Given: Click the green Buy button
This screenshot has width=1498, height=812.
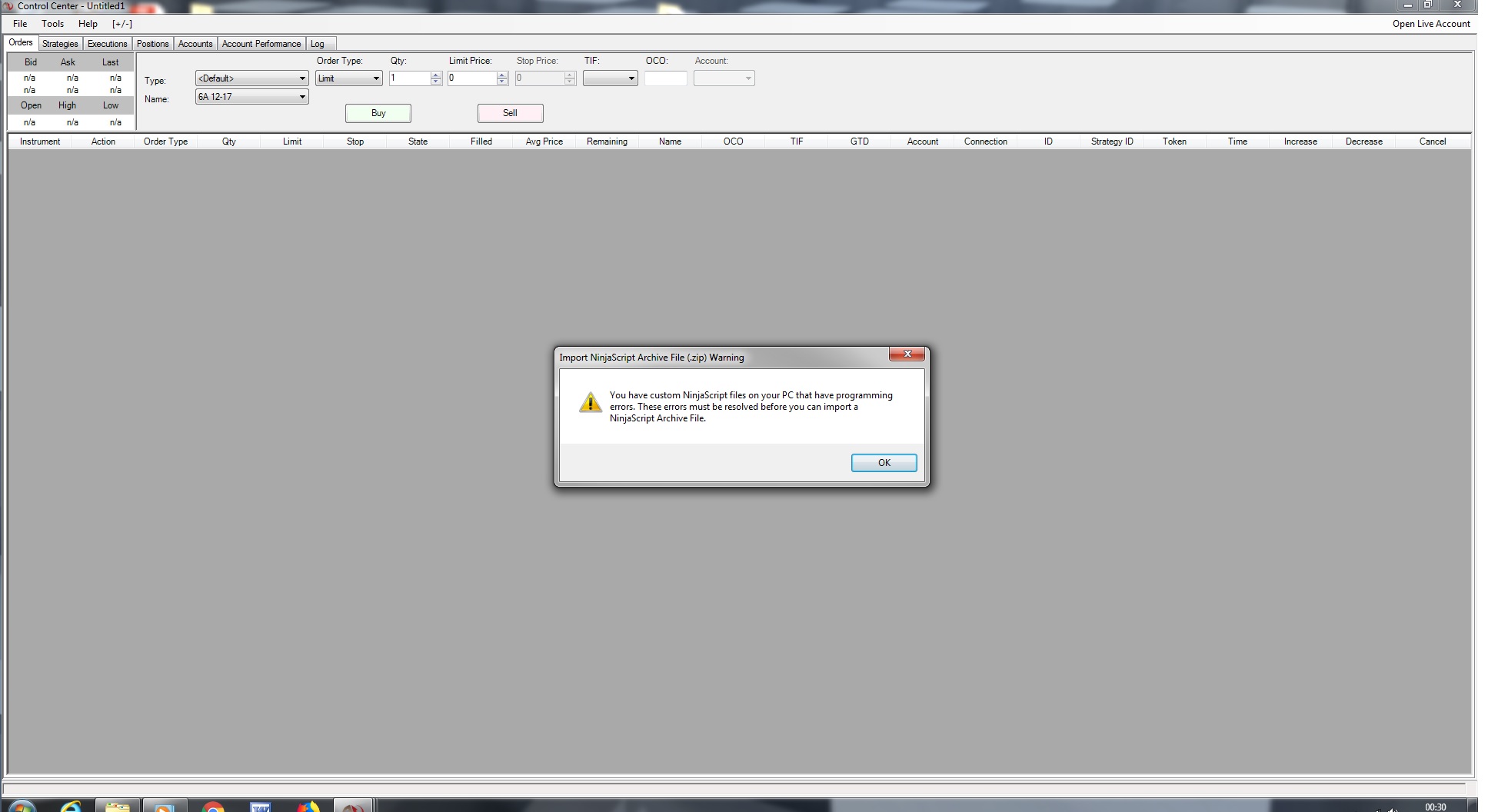Looking at the screenshot, I should (x=378, y=113).
